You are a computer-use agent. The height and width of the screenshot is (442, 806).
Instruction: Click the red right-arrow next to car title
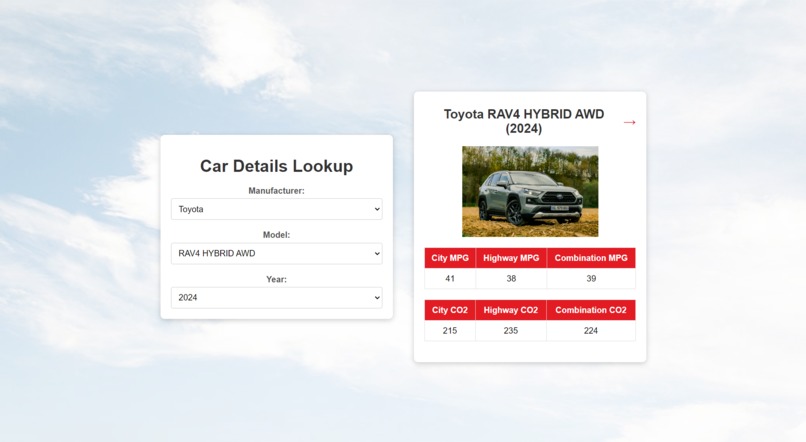pos(630,122)
